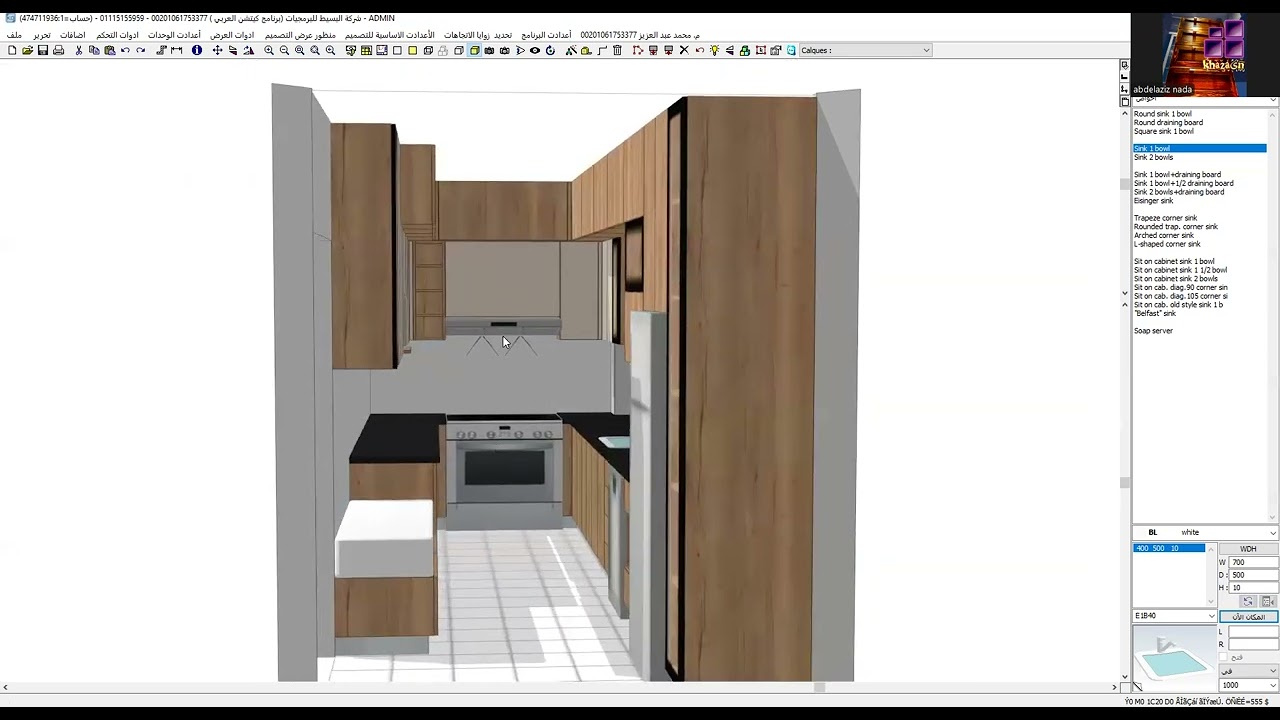Click the Paste clipboard icon
The height and width of the screenshot is (720, 1280).
pyautogui.click(x=110, y=50)
